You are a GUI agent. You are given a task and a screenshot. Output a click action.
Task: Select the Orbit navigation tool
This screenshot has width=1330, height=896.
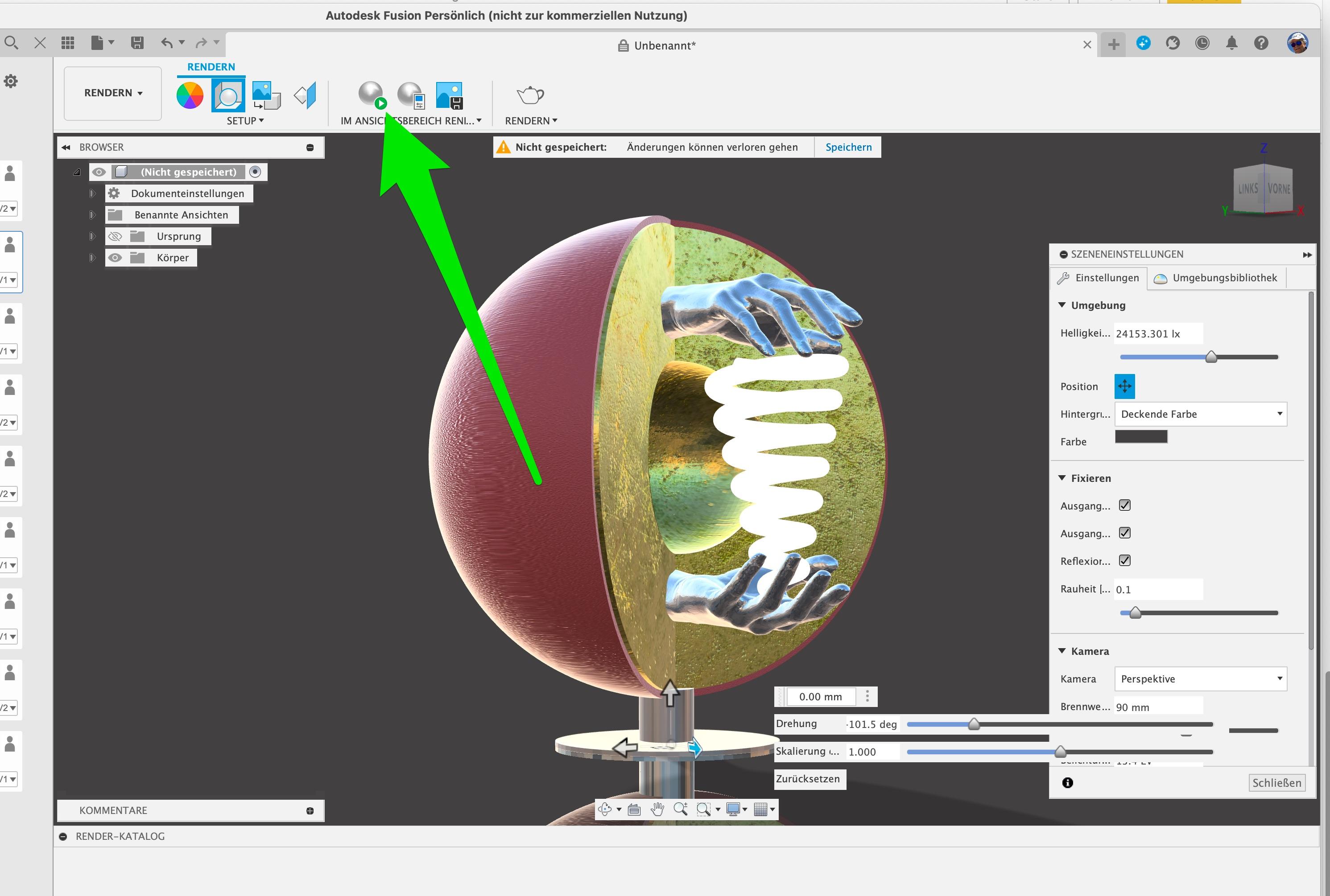click(605, 809)
